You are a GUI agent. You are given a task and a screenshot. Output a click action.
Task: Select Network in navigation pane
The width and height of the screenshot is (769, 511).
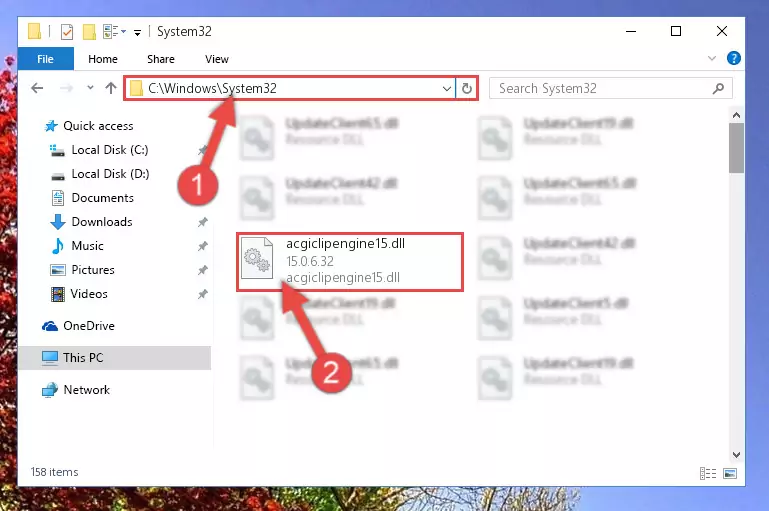click(x=76, y=390)
